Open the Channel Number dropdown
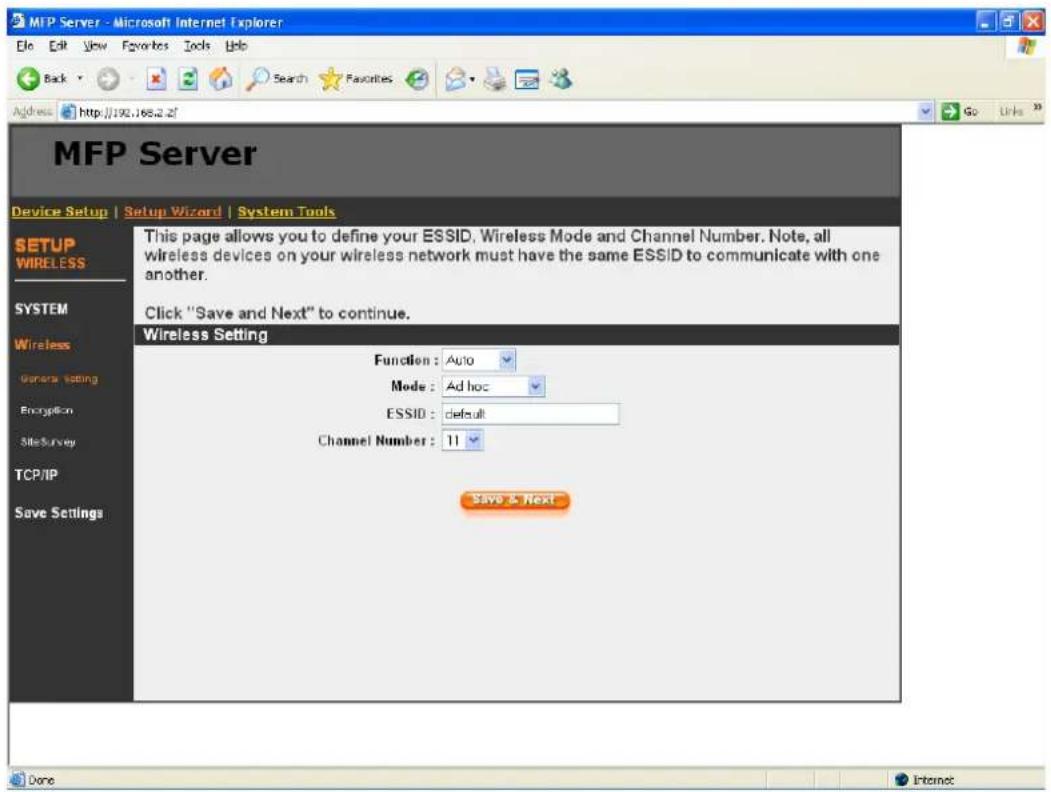Viewport: 1051px width, 792px height. tap(462, 441)
